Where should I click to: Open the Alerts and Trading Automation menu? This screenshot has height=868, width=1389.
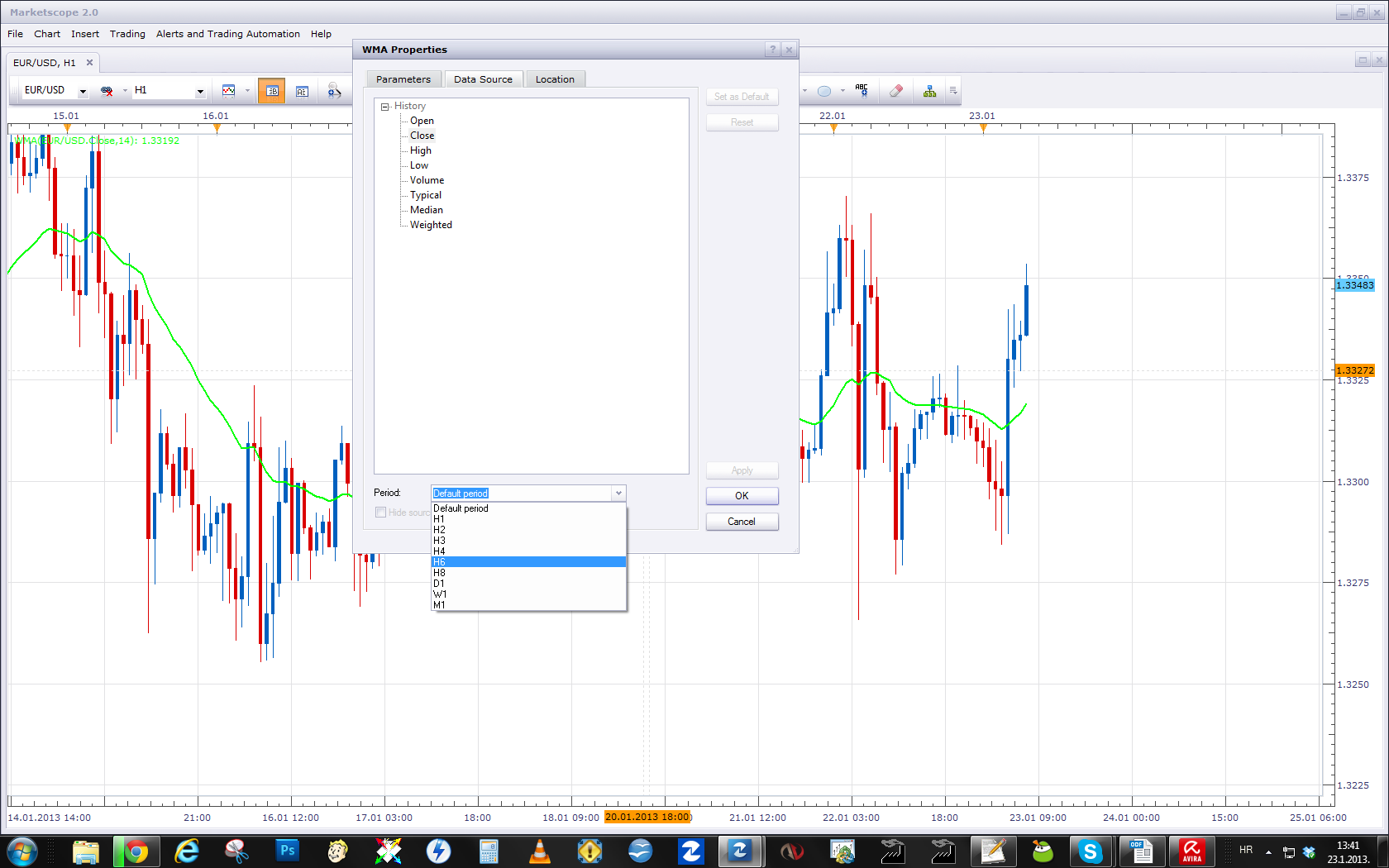pos(228,34)
